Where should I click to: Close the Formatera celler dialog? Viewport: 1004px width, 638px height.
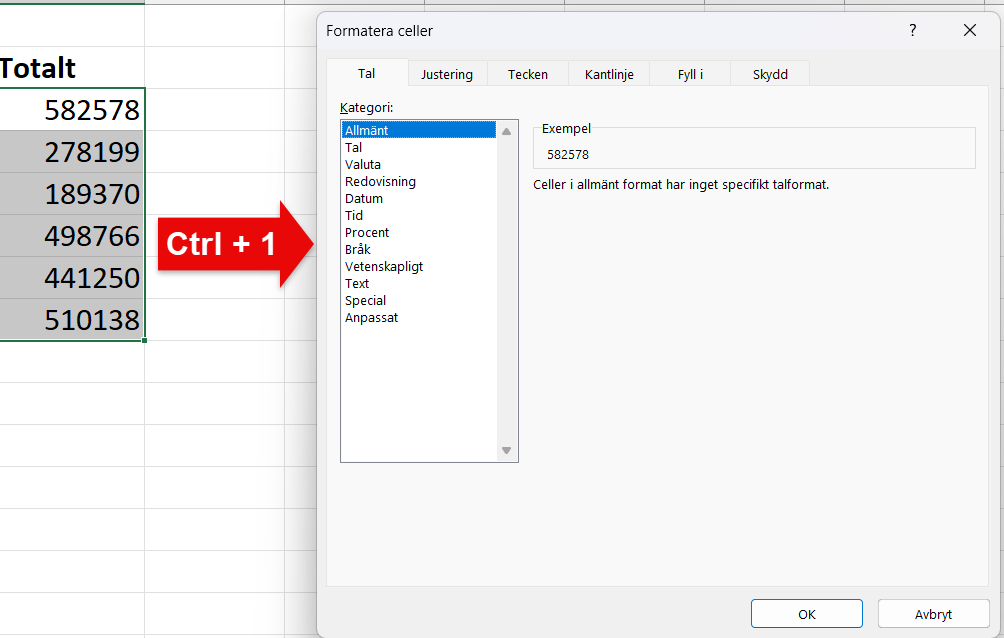(x=969, y=31)
